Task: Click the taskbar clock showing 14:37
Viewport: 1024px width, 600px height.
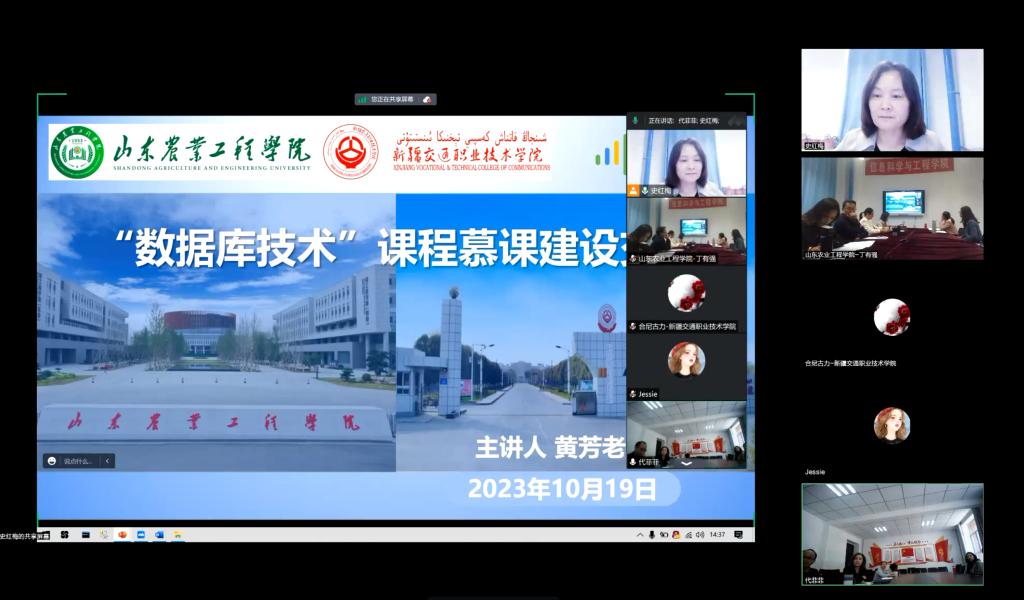Action: coord(717,535)
